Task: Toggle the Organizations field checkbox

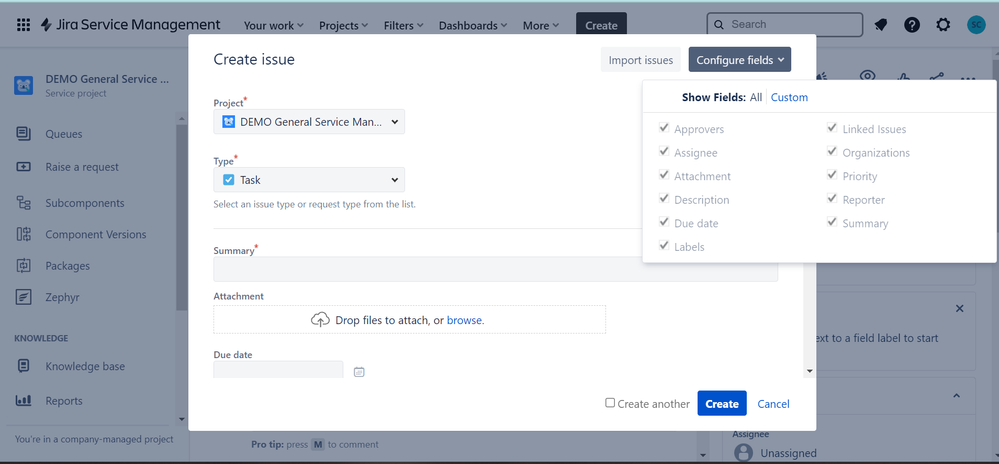Action: (x=831, y=152)
